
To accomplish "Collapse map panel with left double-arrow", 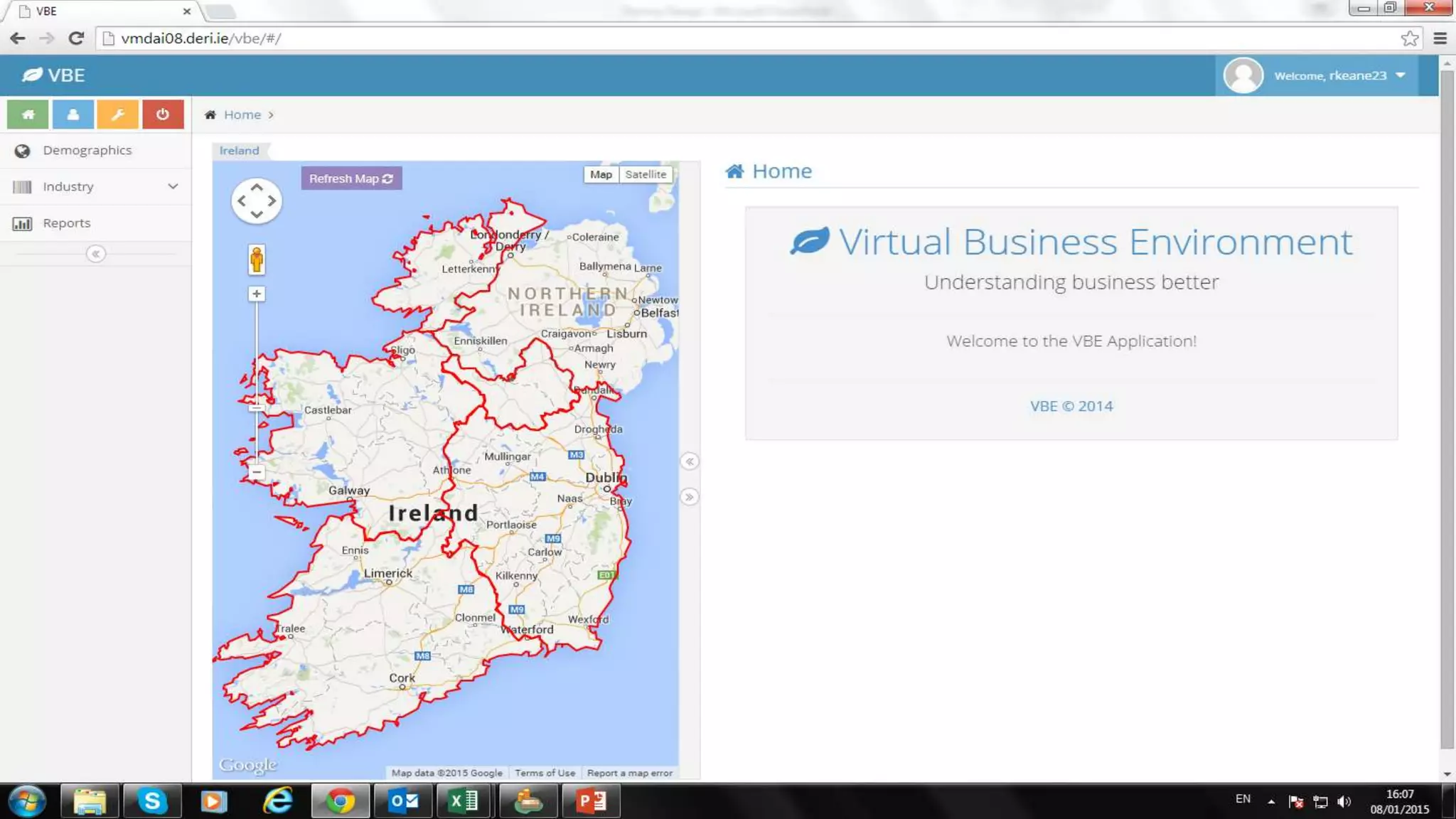I will coord(689,461).
